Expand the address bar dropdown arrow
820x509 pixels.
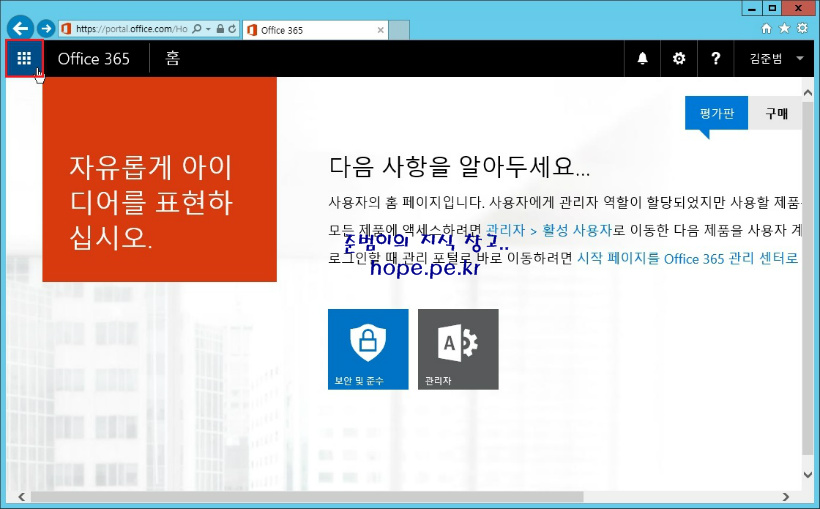pyautogui.click(x=208, y=29)
